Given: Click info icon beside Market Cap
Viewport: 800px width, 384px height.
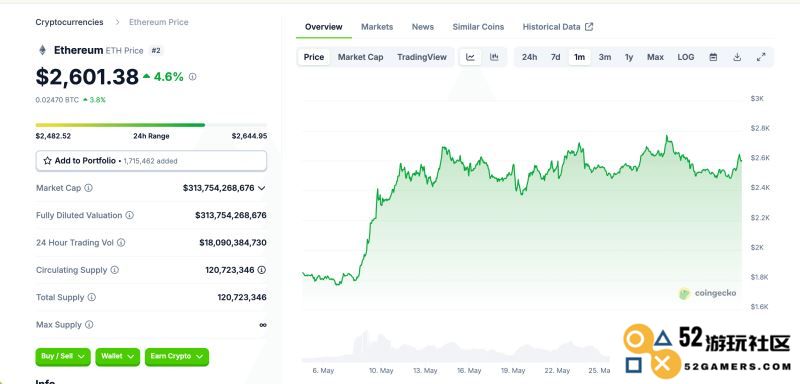Looking at the screenshot, I should click(x=88, y=188).
